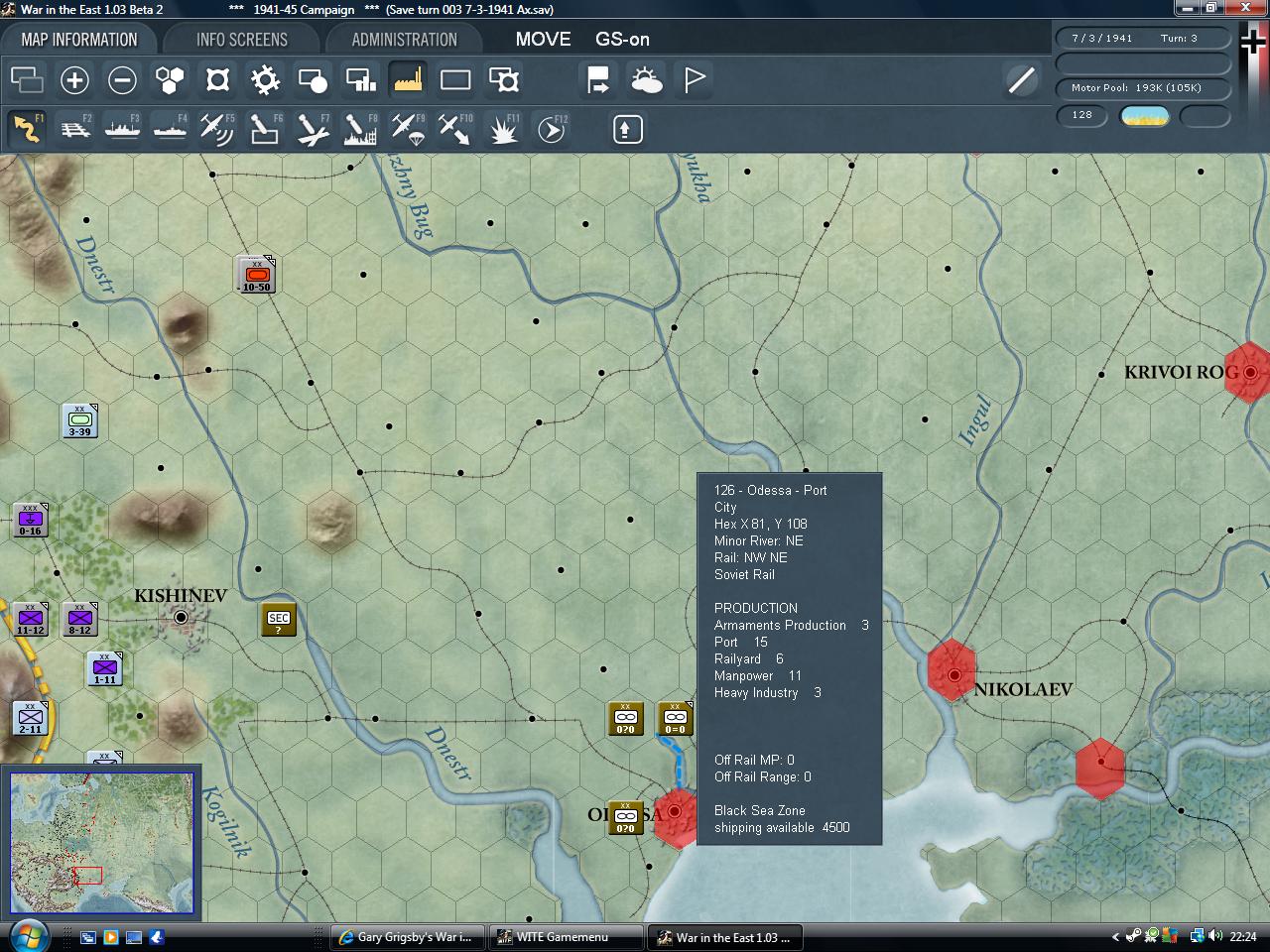Image resolution: width=1270 pixels, height=952 pixels.
Task: Toggle the hex grid display
Action: [170, 80]
